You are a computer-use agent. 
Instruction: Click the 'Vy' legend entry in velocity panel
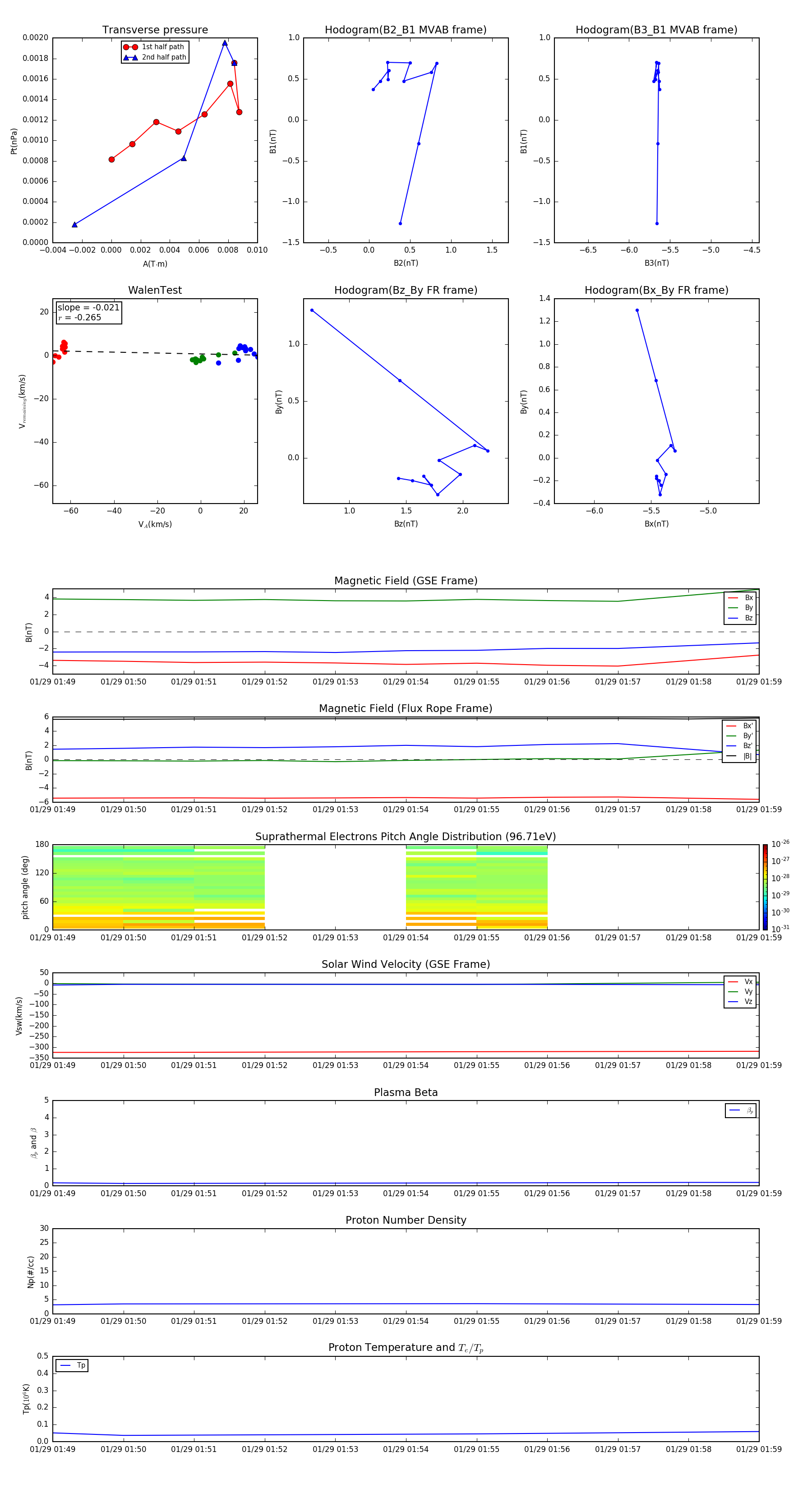[x=740, y=992]
